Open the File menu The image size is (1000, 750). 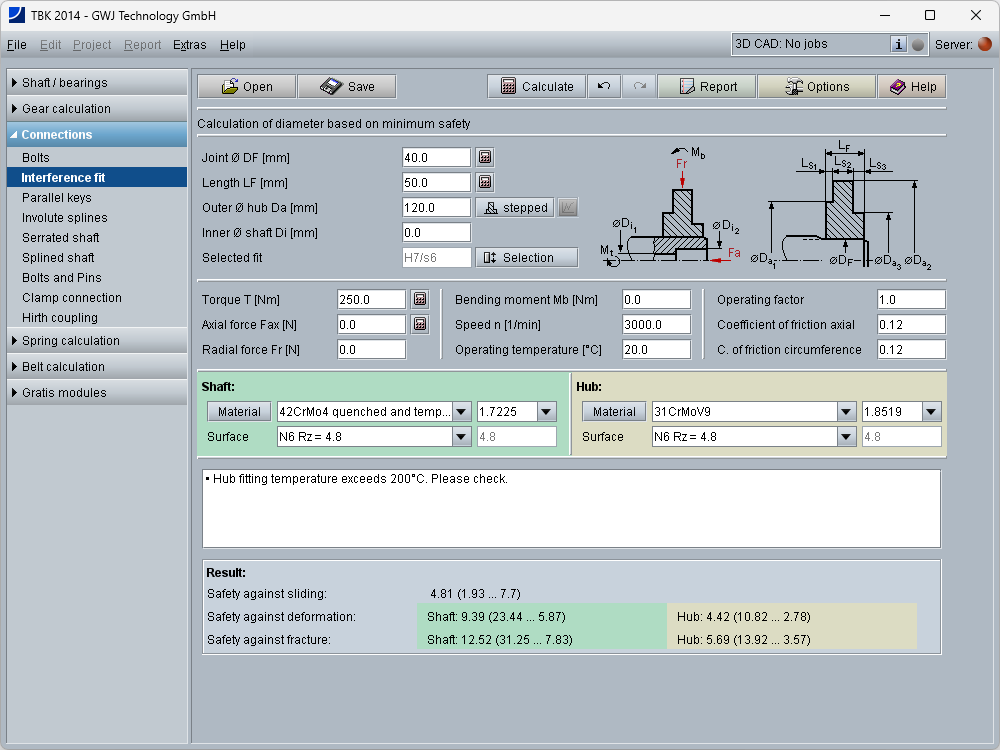(x=17, y=45)
